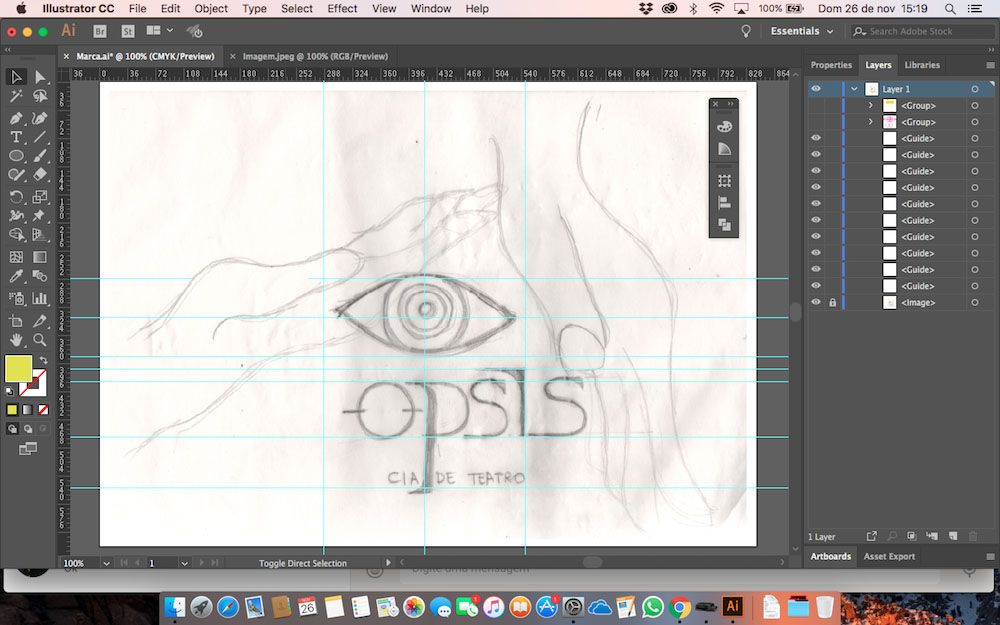Activate the Hand tool

point(16,340)
